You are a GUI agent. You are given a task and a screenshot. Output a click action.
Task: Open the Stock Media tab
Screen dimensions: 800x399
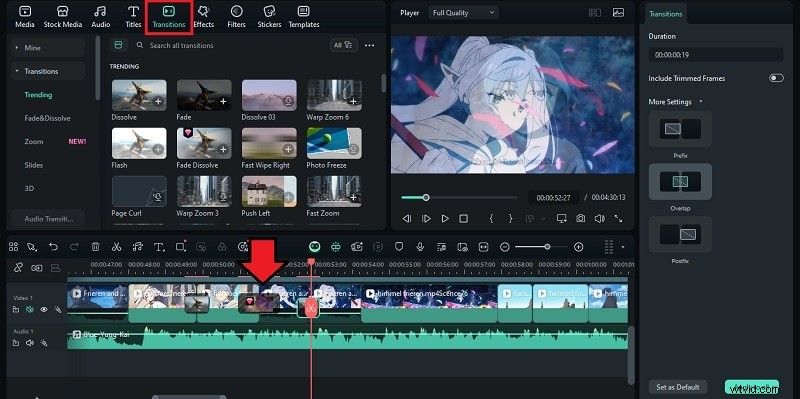tap(63, 17)
